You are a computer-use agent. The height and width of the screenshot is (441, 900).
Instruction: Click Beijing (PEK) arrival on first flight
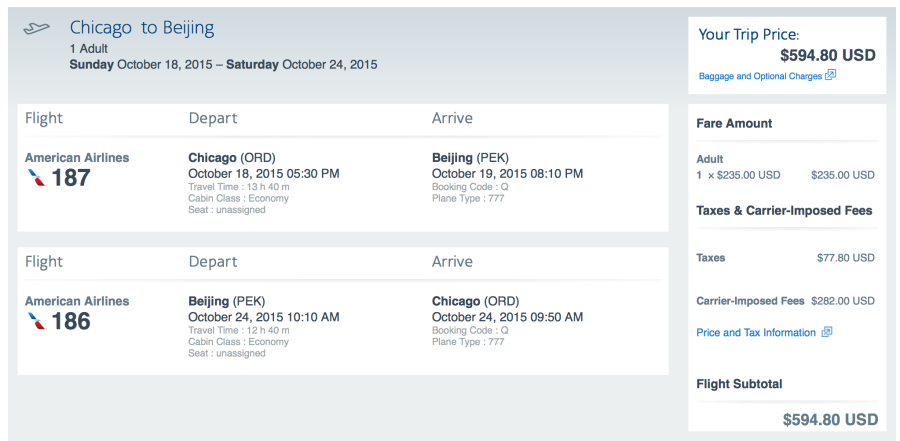[470, 158]
